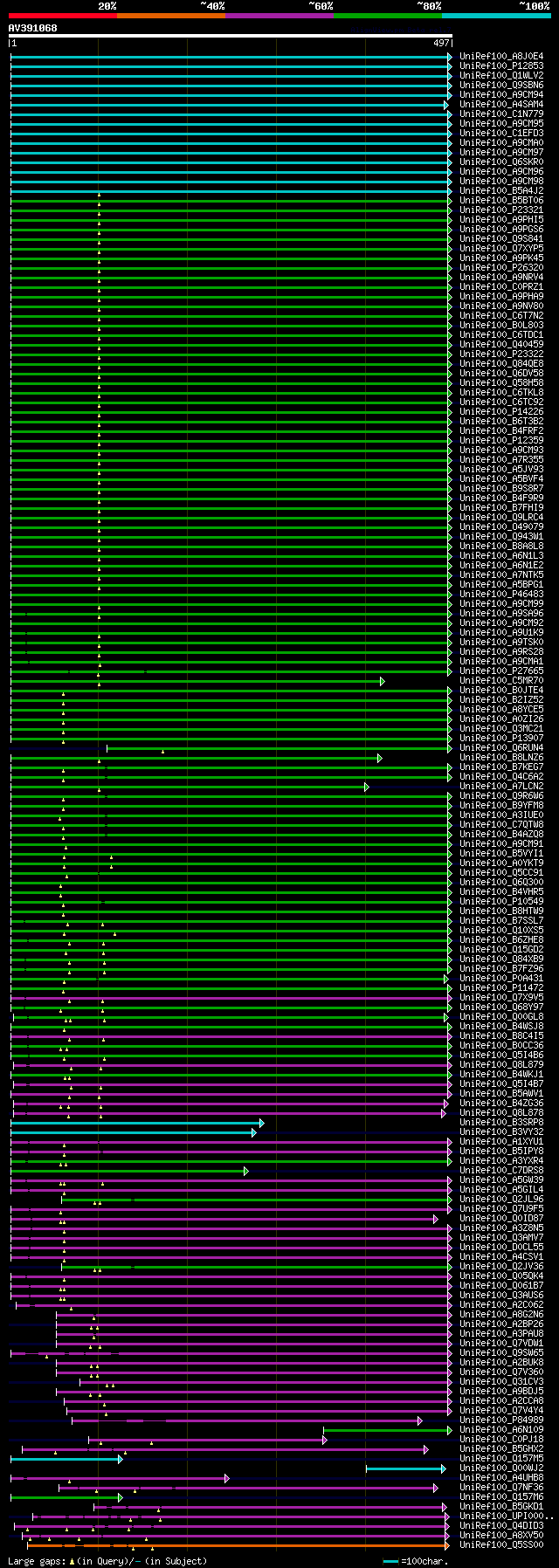This screenshot has height=1568, width=559.
Task: Select label UniRef100_P0A431
Action: pos(501,979)
